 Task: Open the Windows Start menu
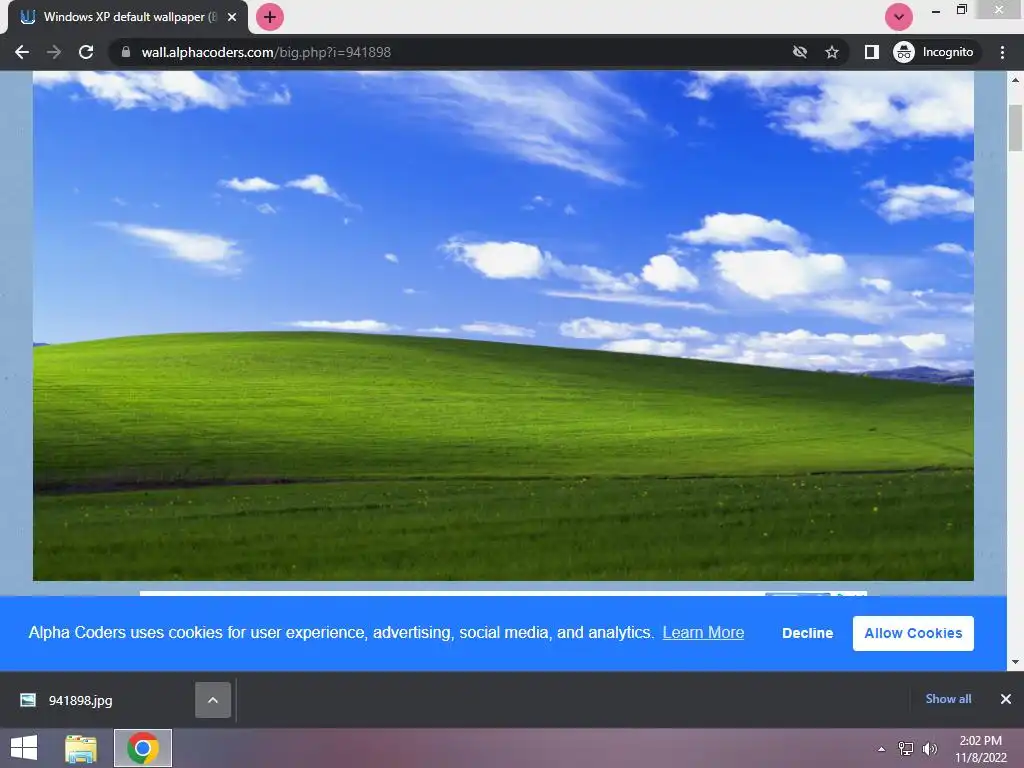click(x=24, y=748)
